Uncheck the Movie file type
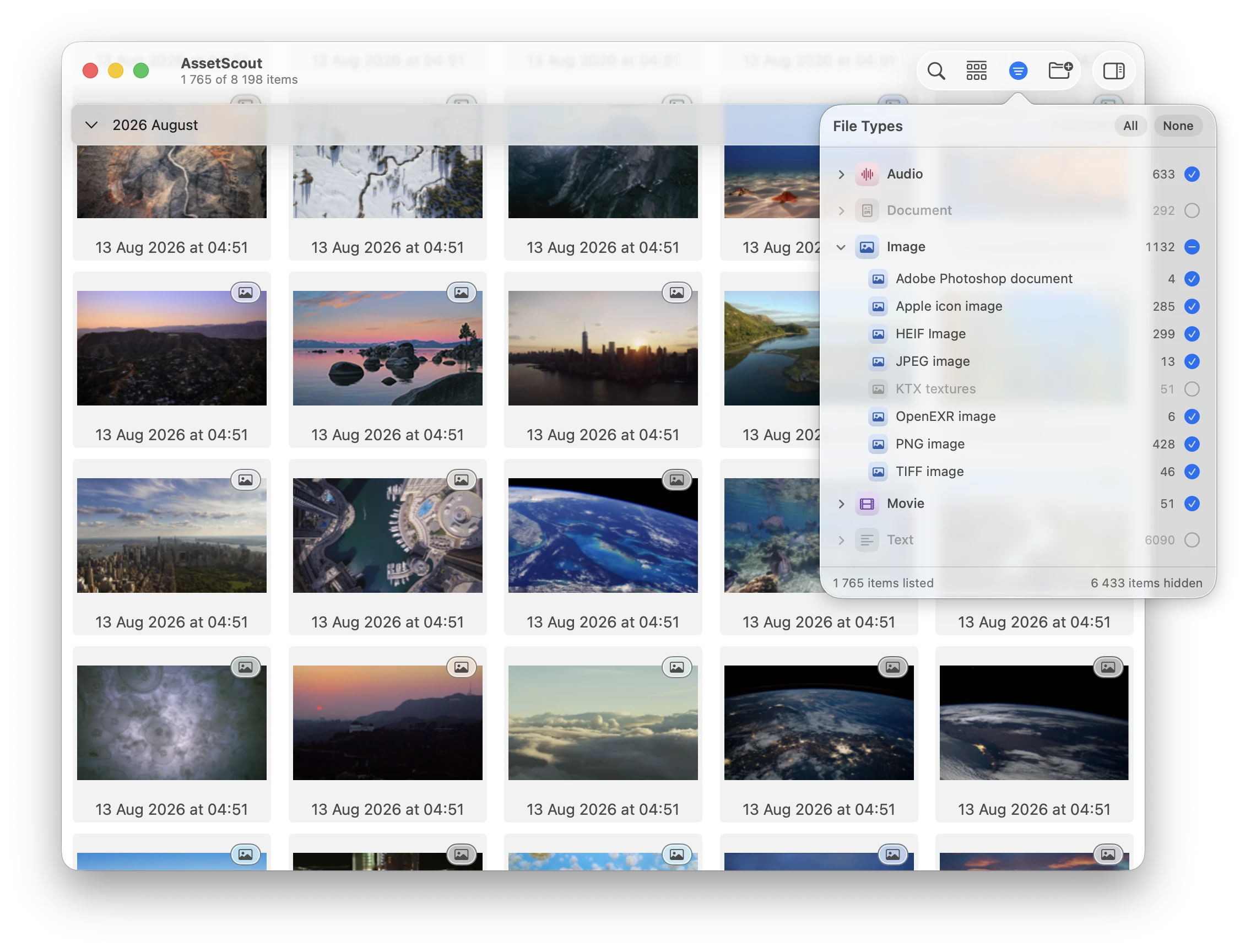 1192,504
